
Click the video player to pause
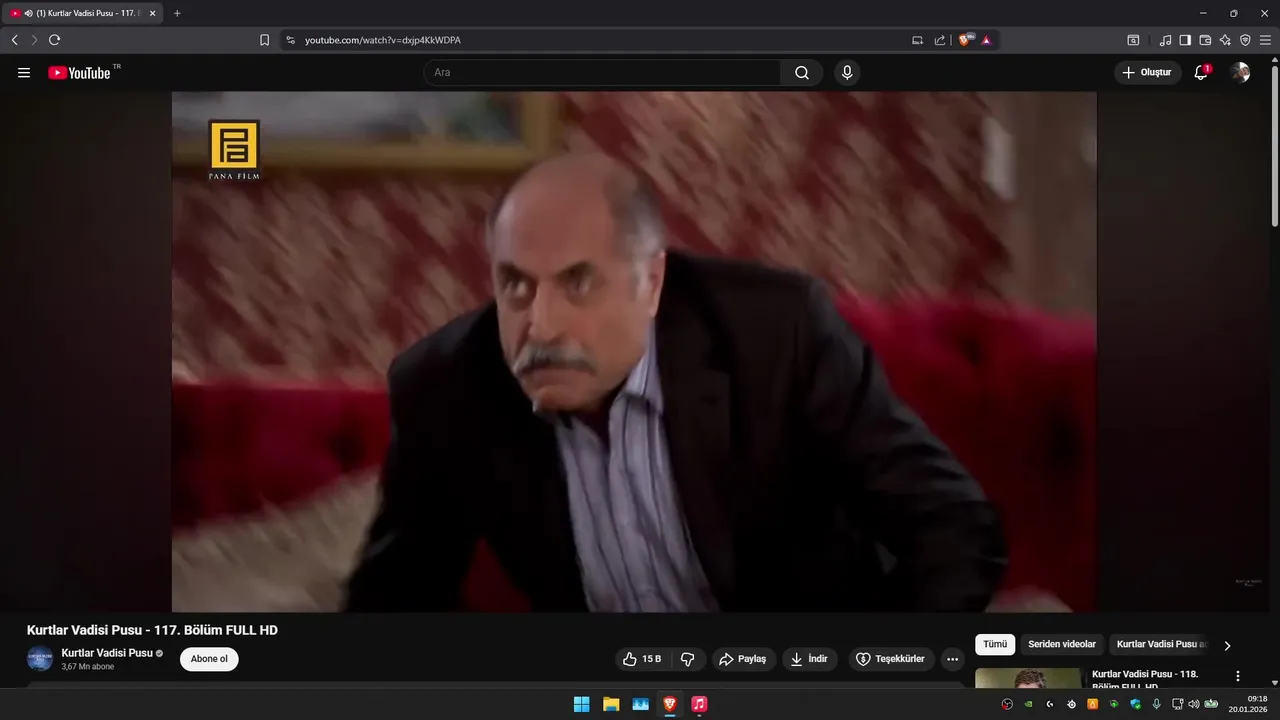tap(634, 352)
